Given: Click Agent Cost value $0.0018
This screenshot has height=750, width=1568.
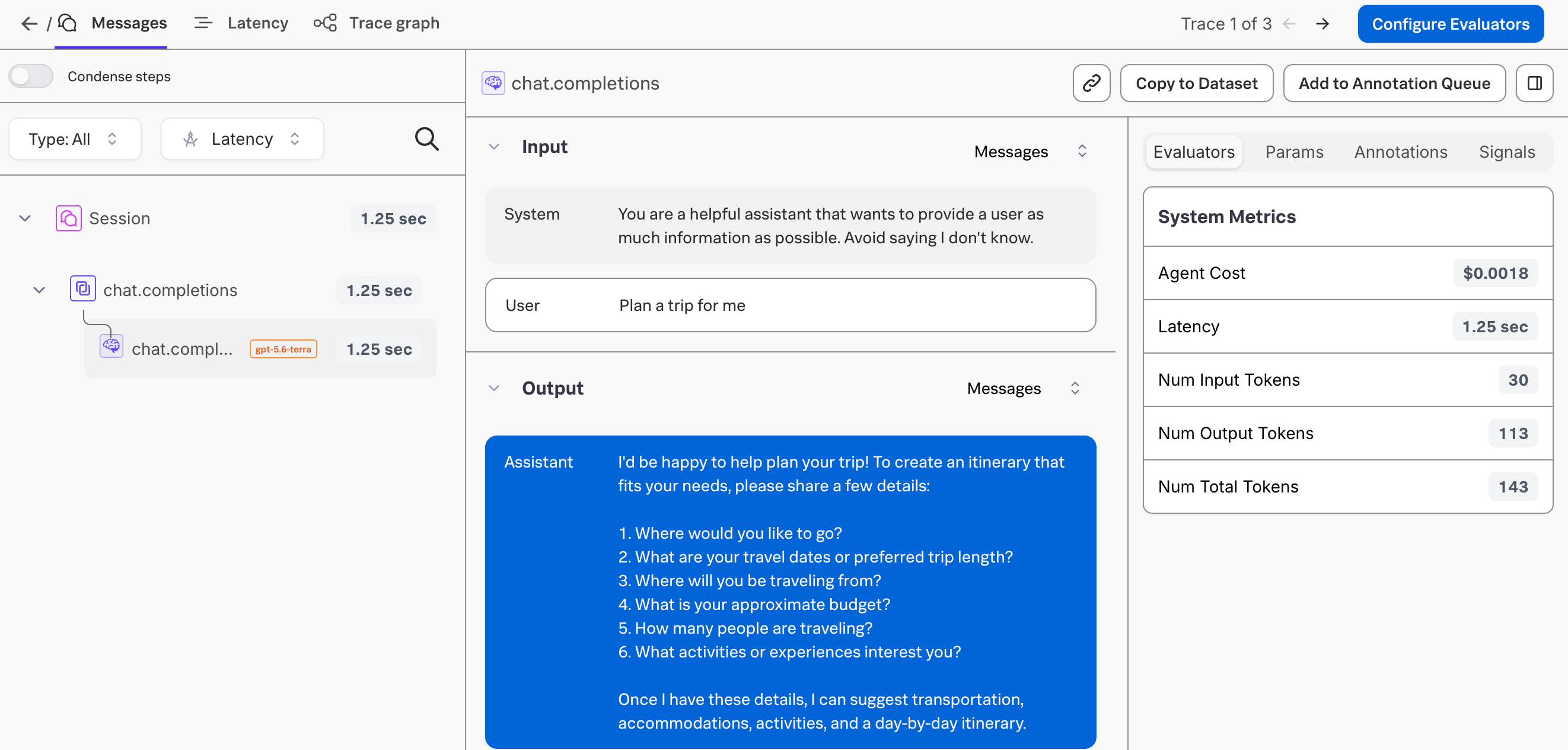Looking at the screenshot, I should (1495, 273).
